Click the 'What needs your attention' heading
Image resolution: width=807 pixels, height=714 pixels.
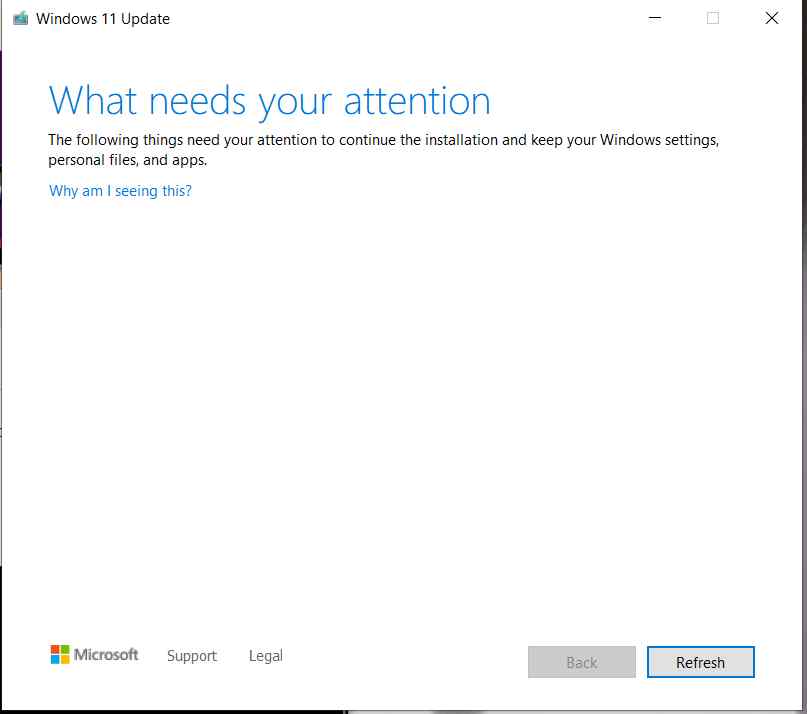270,101
